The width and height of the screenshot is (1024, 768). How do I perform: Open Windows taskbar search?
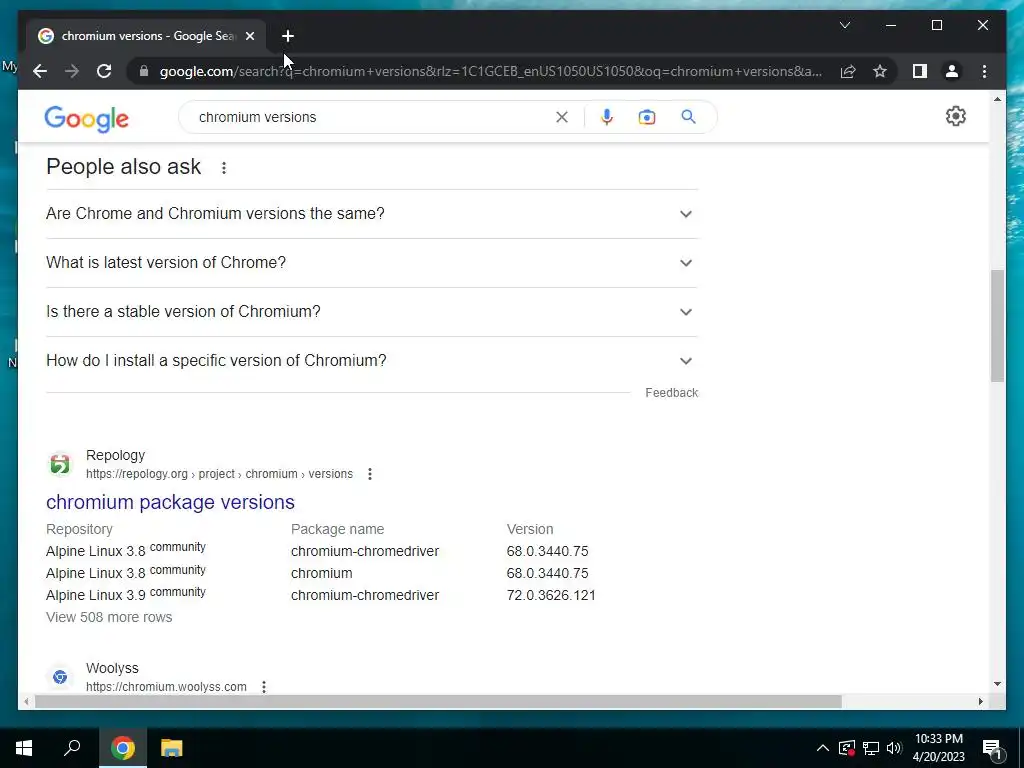(x=72, y=748)
